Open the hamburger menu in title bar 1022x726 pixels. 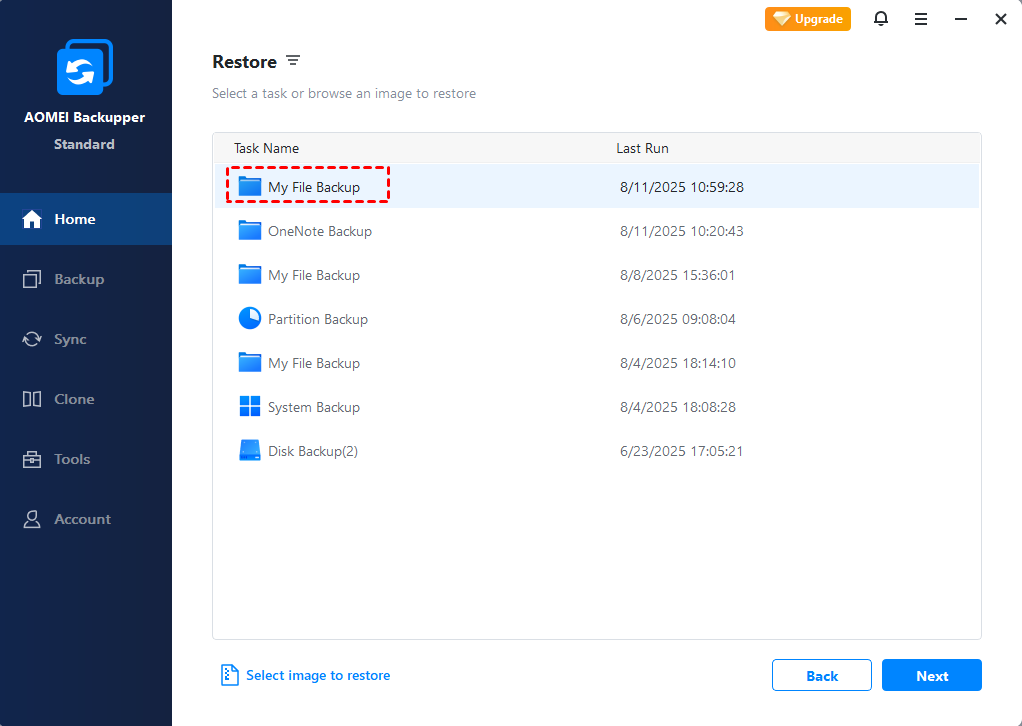pos(921,19)
